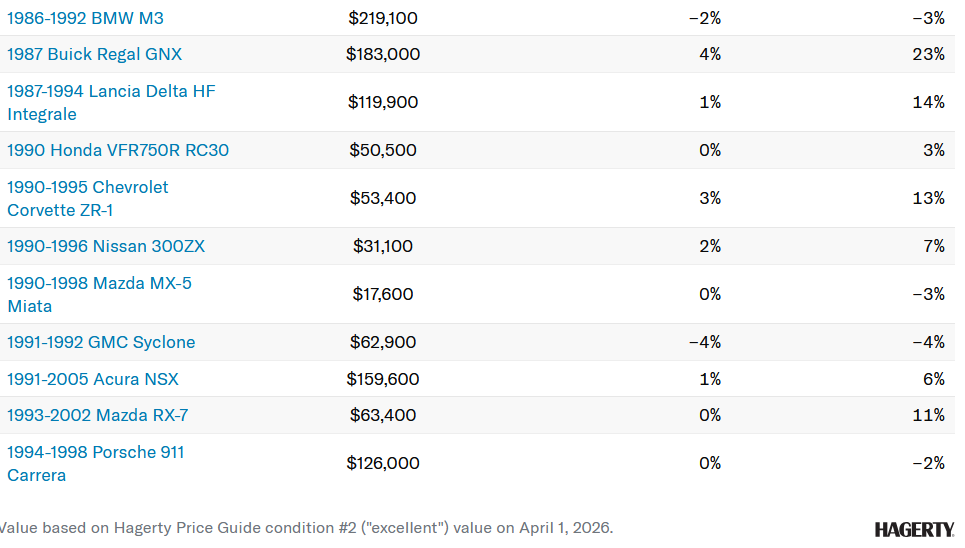The width and height of the screenshot is (965, 548).
Task: Click the $62,900 GMC Syclone value
Action: pyautogui.click(x=383, y=342)
